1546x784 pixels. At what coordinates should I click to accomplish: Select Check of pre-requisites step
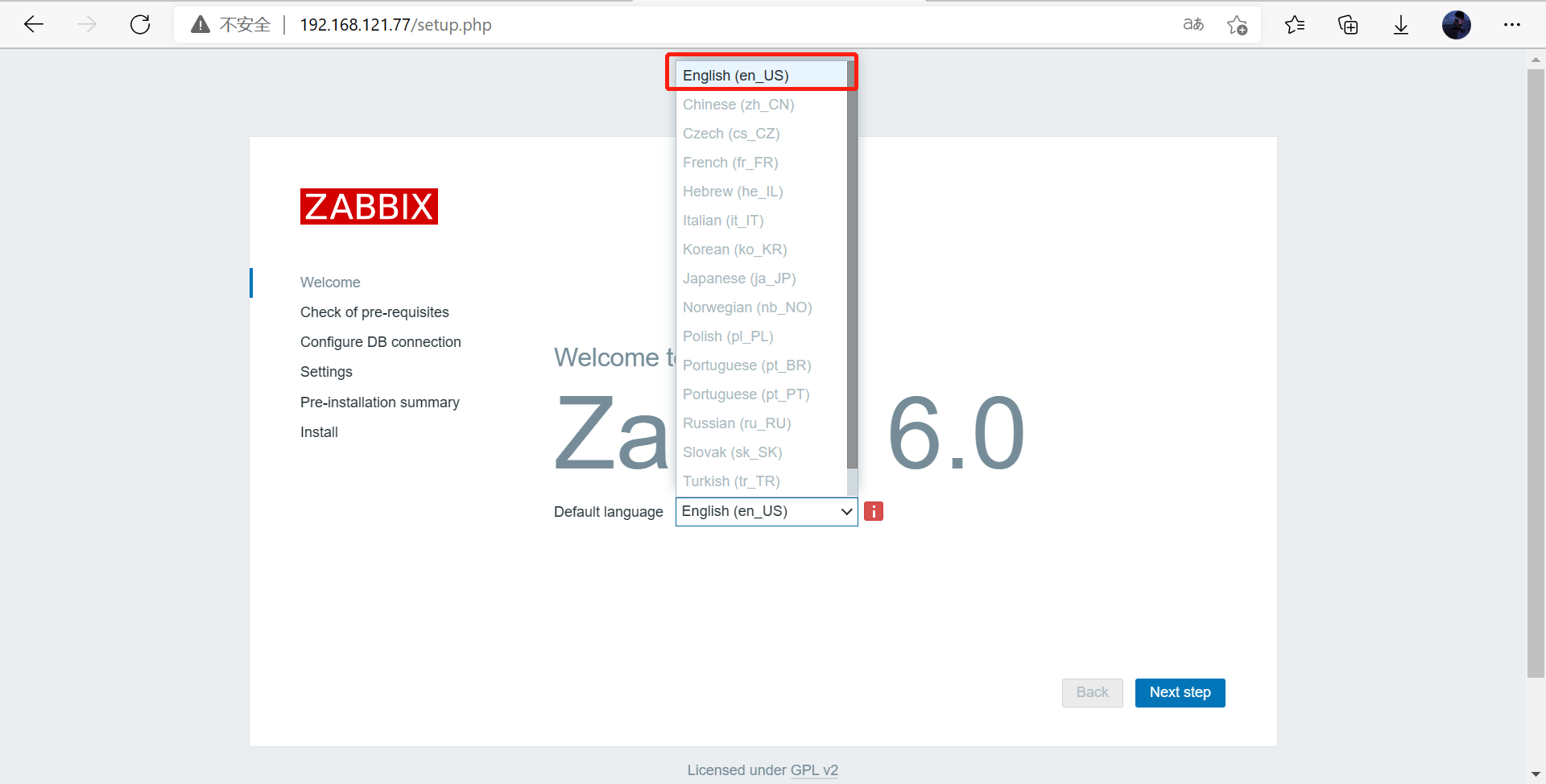coord(374,312)
